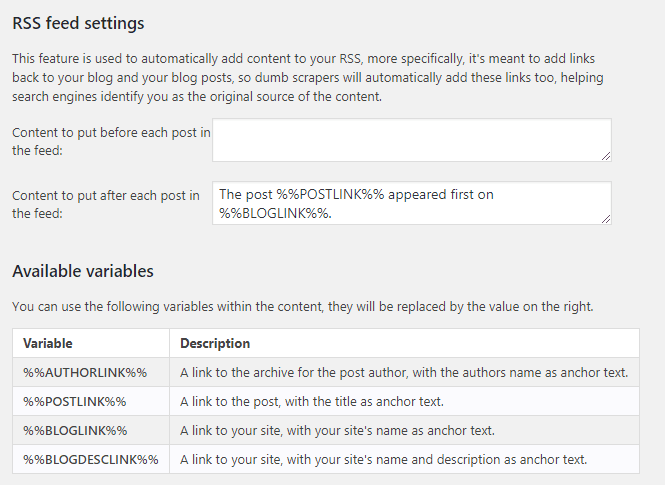Click the description in the %%BLOGLINK%% row
This screenshot has width=665, height=485.
(x=337, y=430)
